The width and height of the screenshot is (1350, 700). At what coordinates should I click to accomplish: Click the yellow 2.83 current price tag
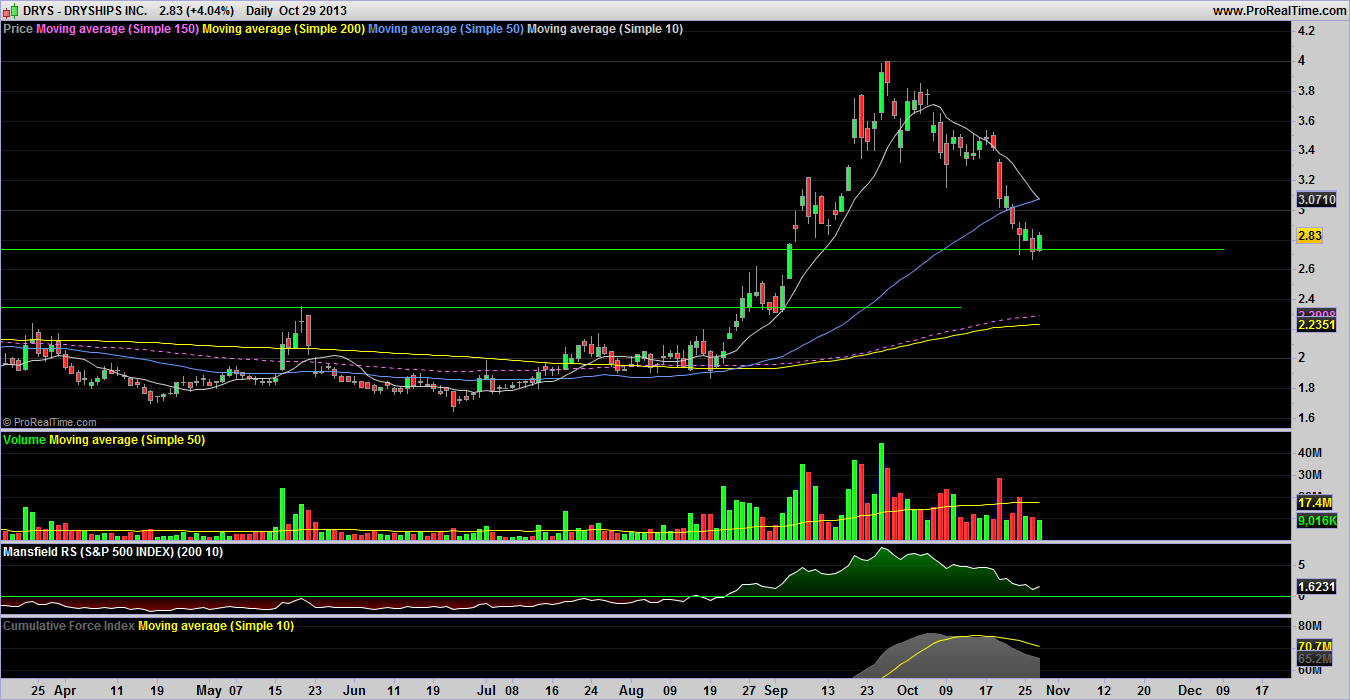(x=1309, y=236)
